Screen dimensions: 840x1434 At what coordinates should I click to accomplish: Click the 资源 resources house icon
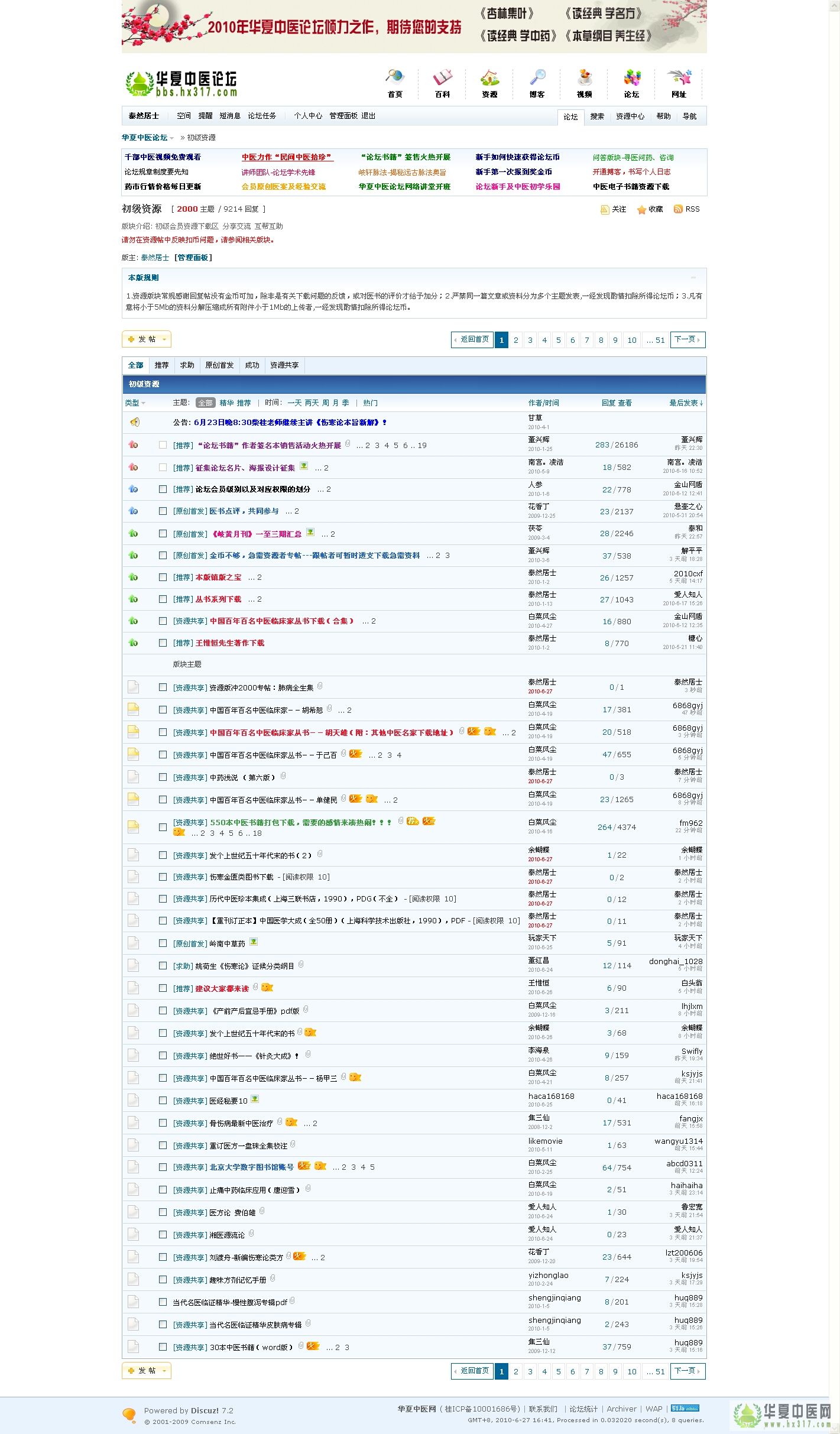489,78
